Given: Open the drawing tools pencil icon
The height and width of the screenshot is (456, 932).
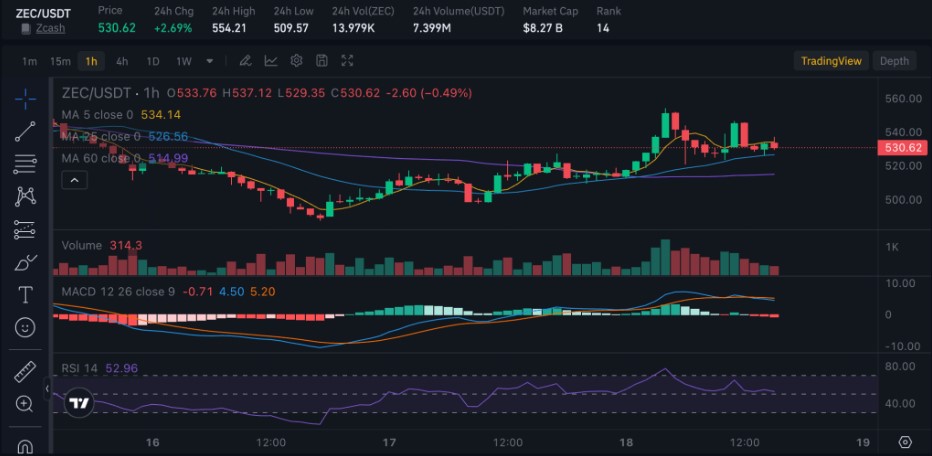Looking at the screenshot, I should tap(244, 61).
